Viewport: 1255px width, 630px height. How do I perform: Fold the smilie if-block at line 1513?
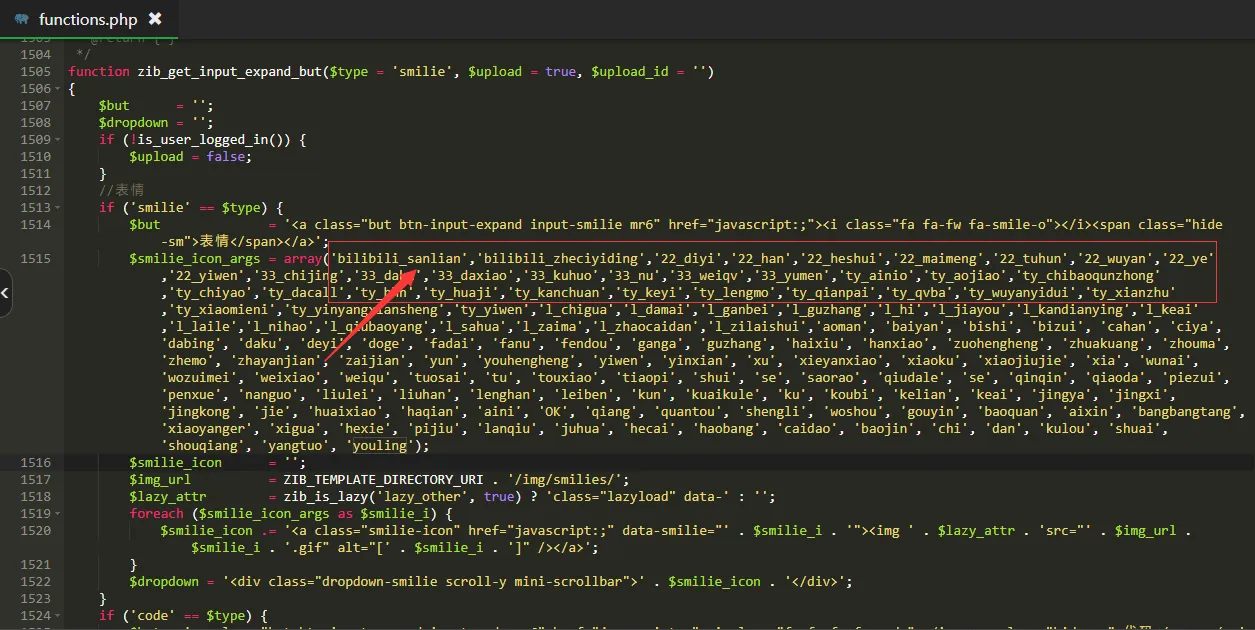tap(57, 207)
